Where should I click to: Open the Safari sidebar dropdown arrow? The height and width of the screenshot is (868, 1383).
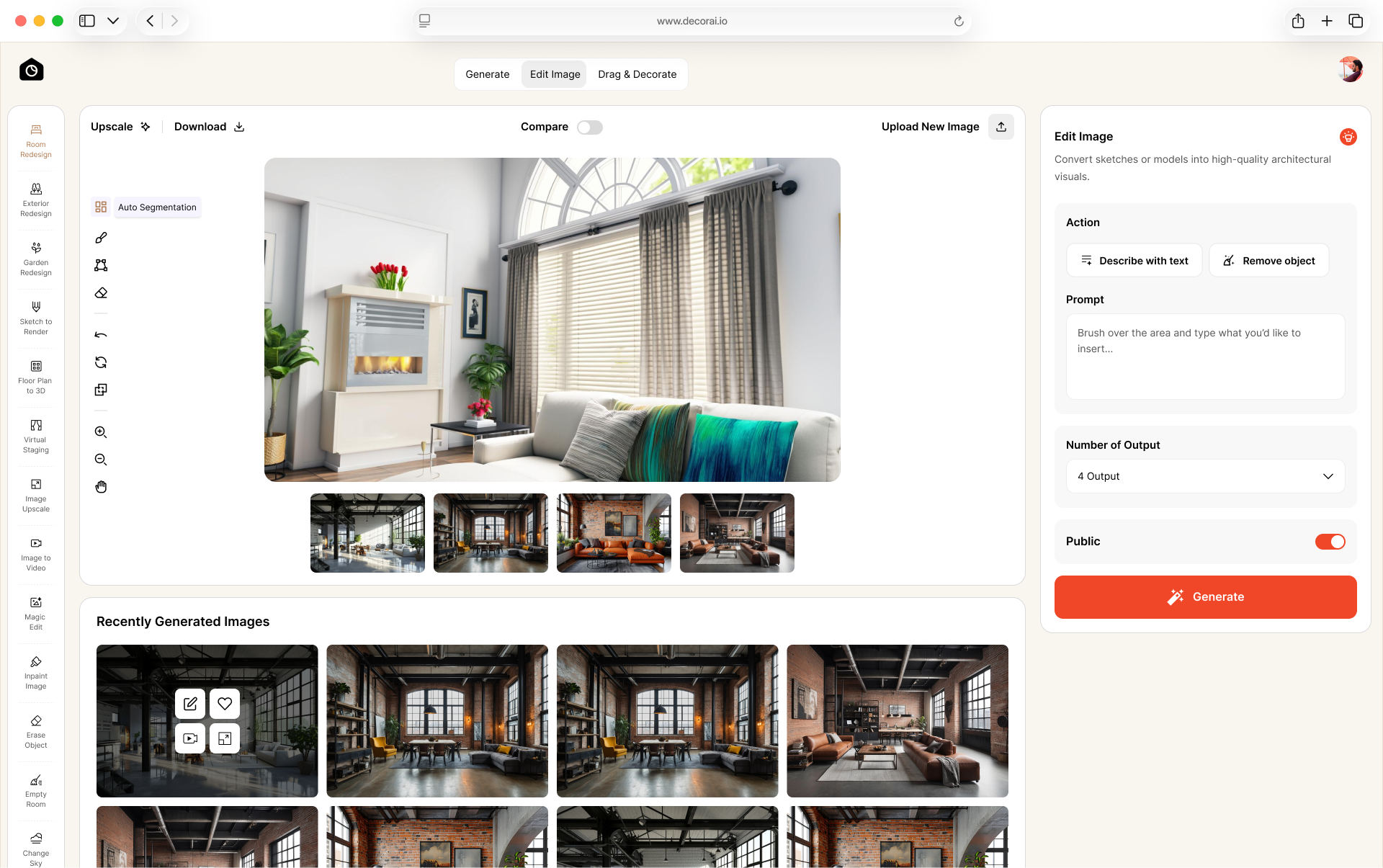(113, 21)
